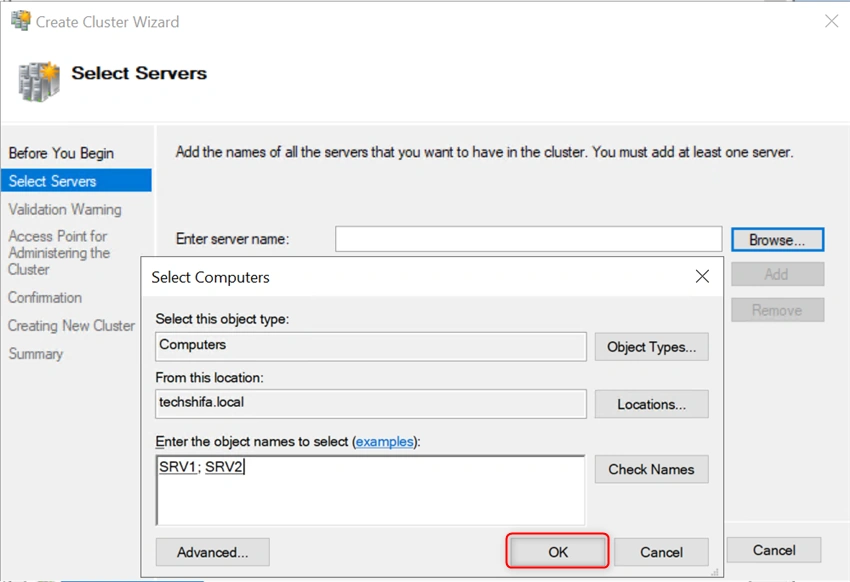Click Browse button in wizard

(777, 240)
